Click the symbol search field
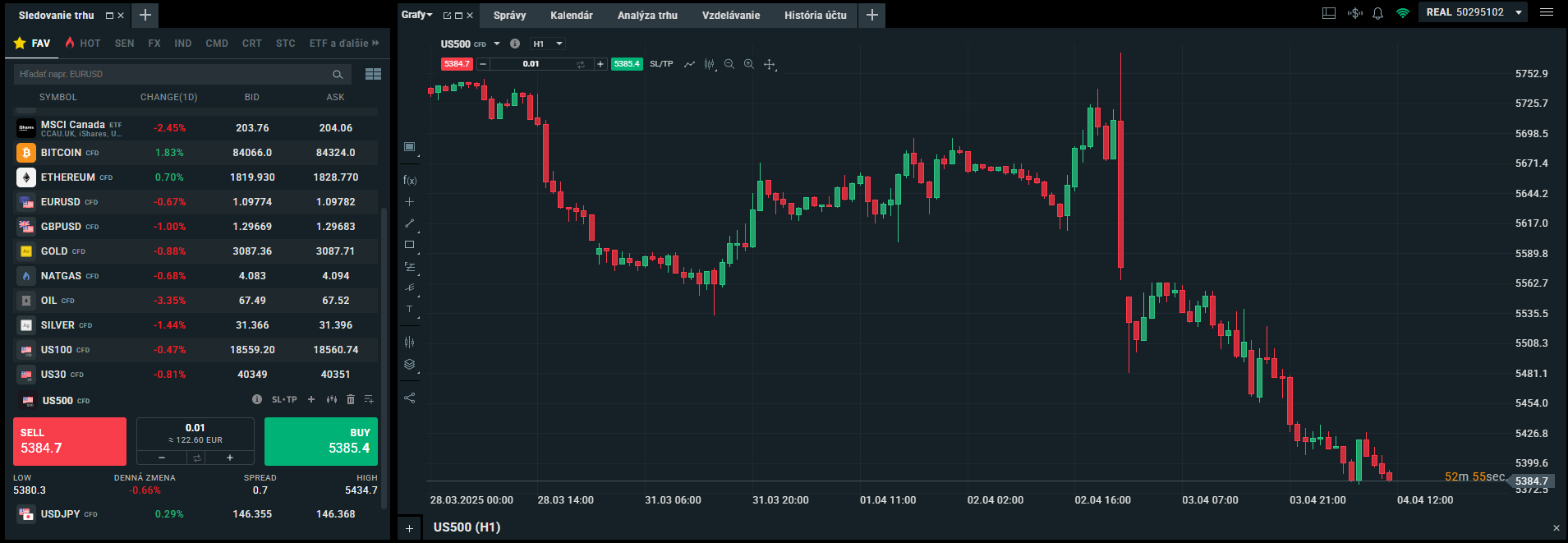1568x543 pixels. [x=172, y=74]
